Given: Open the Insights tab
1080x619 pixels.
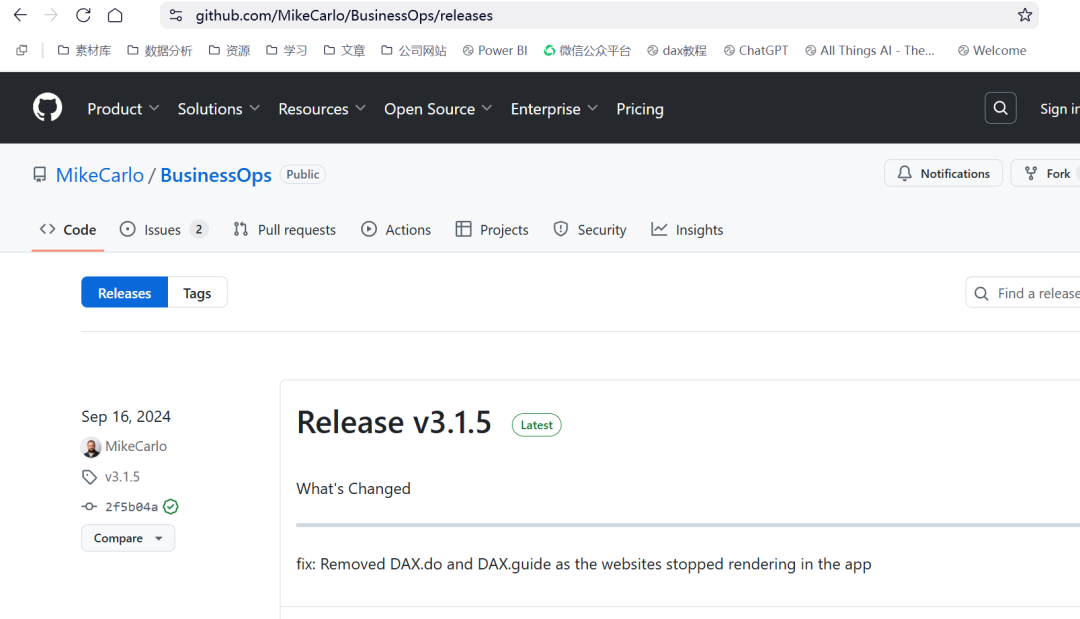Looking at the screenshot, I should (x=687, y=230).
